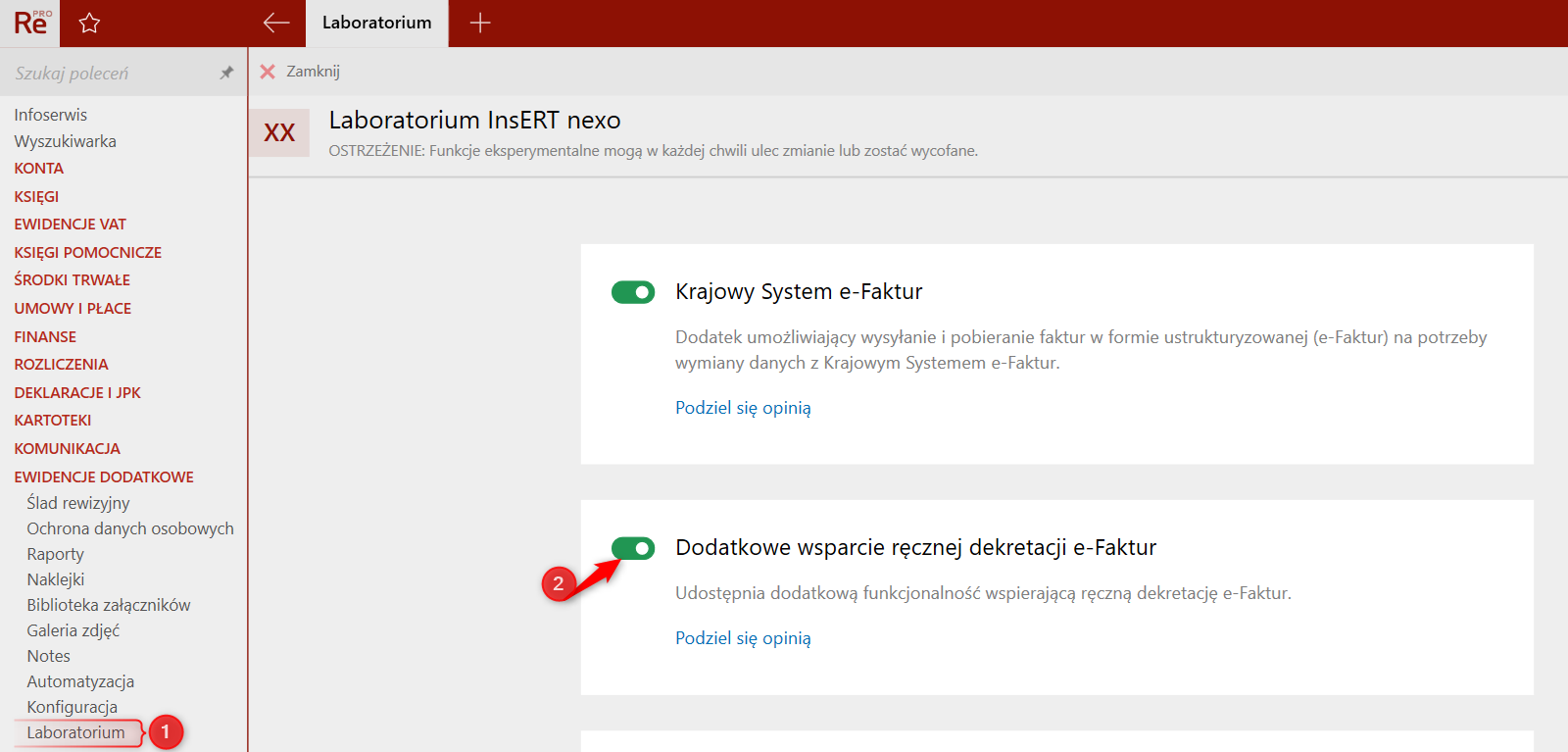Click the OSTRZEŻENIE warning text

pyautogui.click(x=654, y=151)
